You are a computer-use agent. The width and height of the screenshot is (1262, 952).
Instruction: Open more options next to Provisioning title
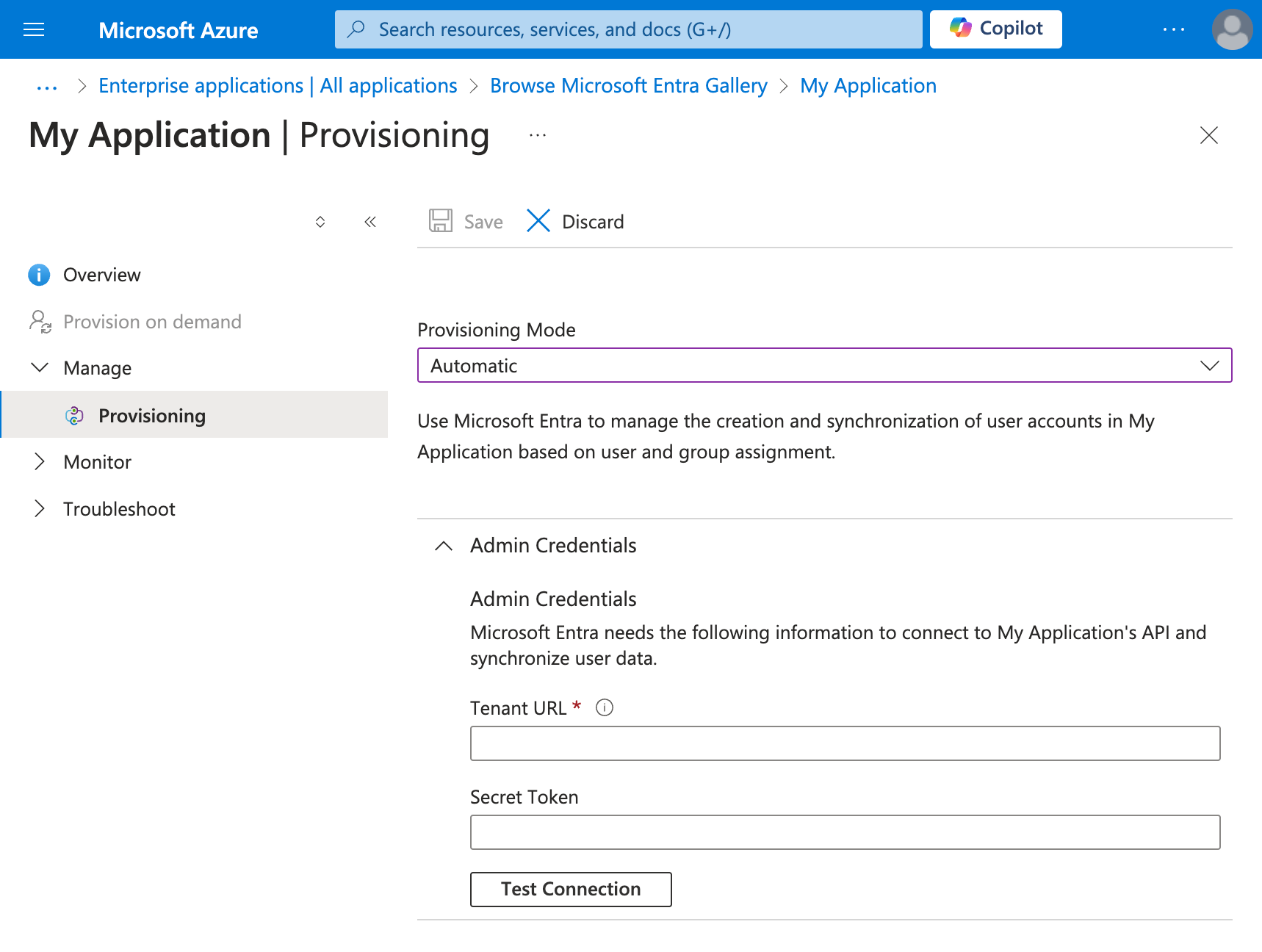pos(538,135)
